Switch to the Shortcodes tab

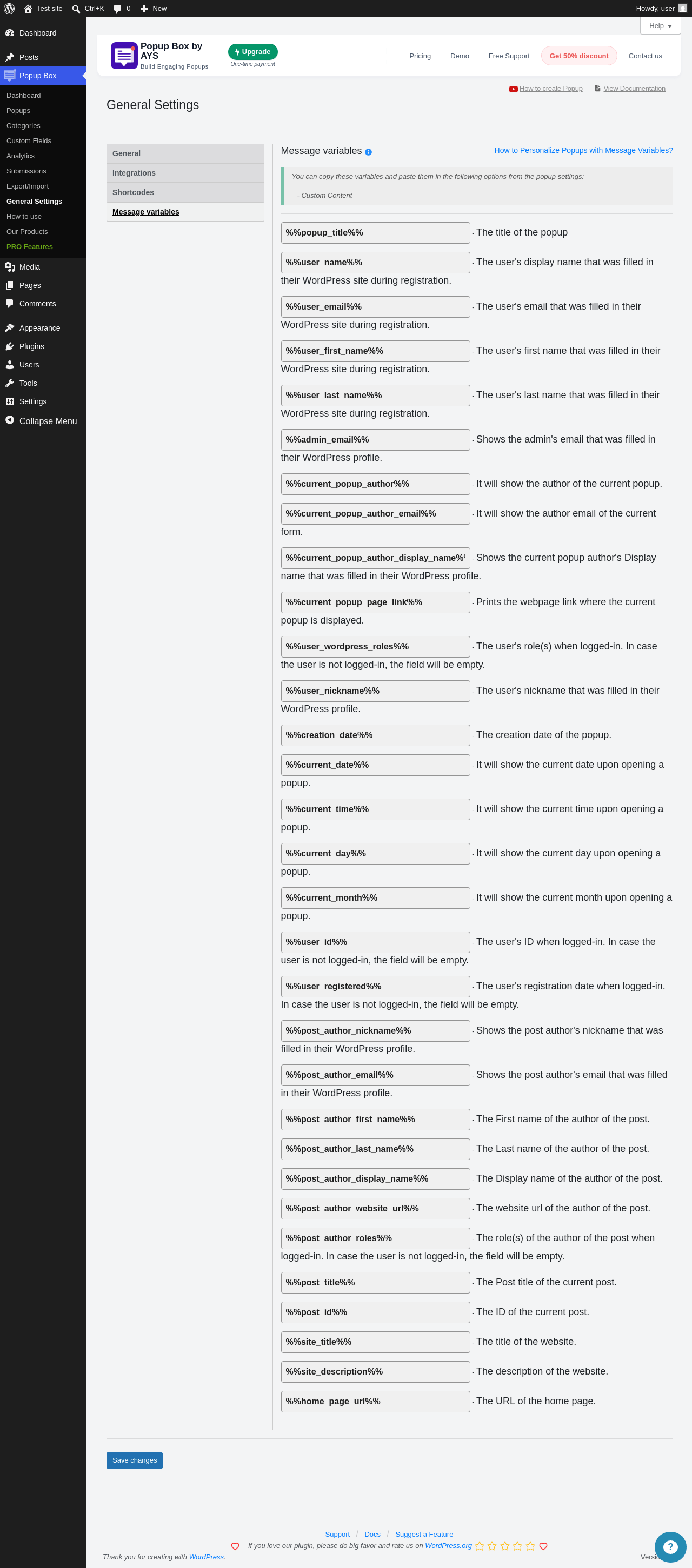point(185,192)
